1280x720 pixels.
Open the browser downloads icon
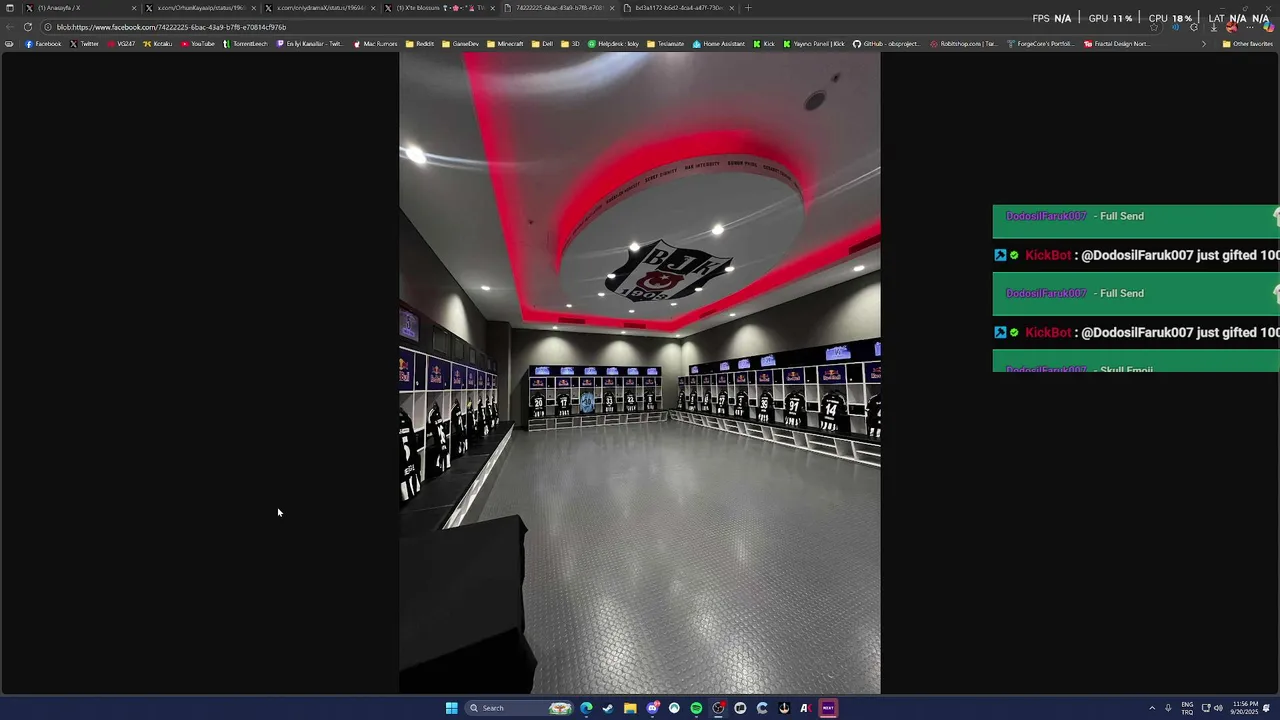pos(1213,27)
